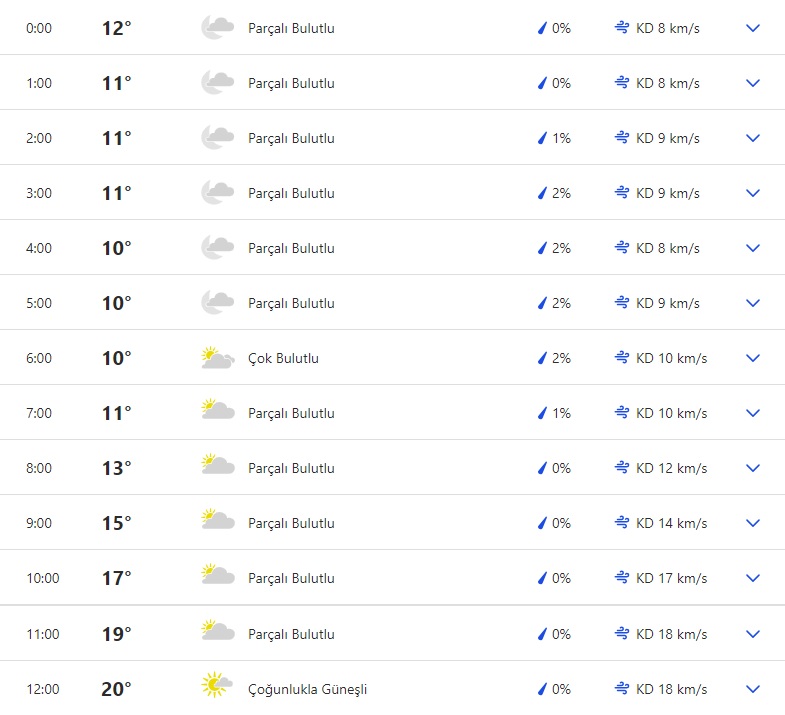Click the Çok Bulutlu condition label
The width and height of the screenshot is (785, 715).
283,358
